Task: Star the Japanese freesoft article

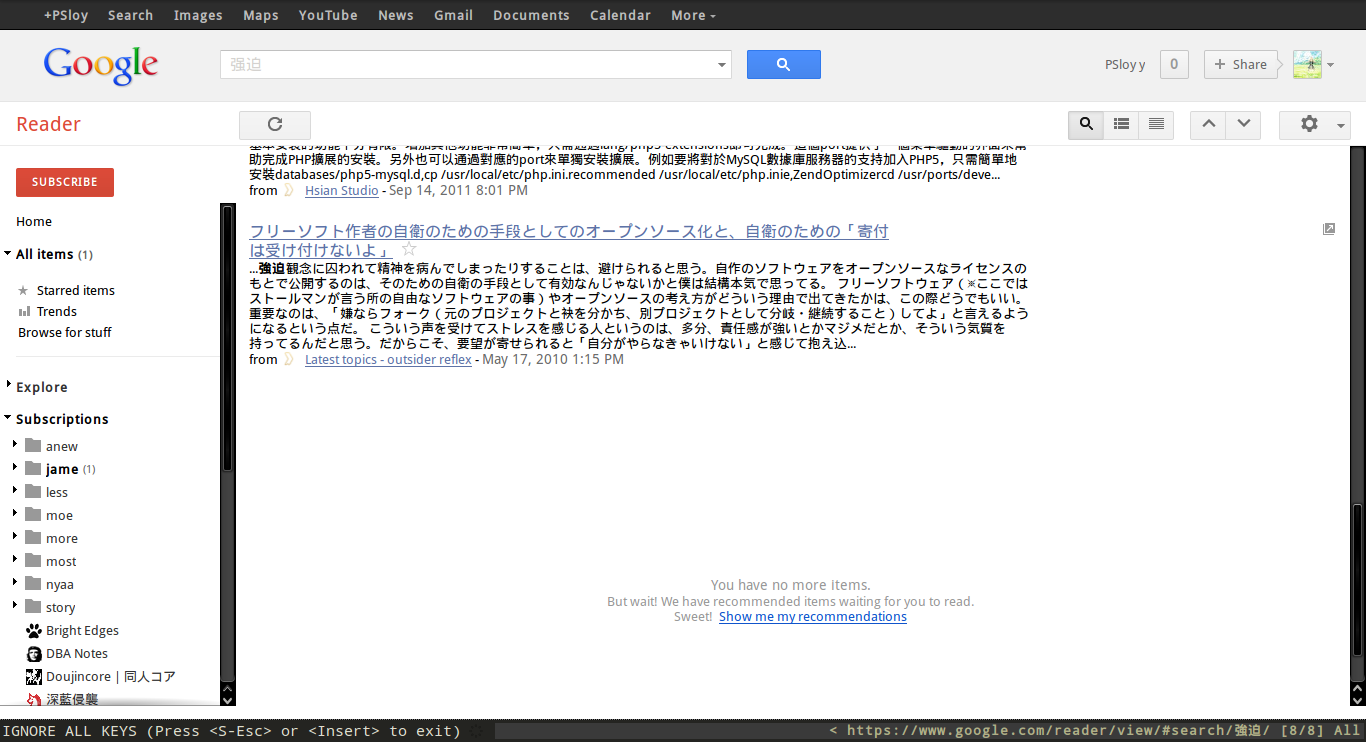Action: coord(408,249)
